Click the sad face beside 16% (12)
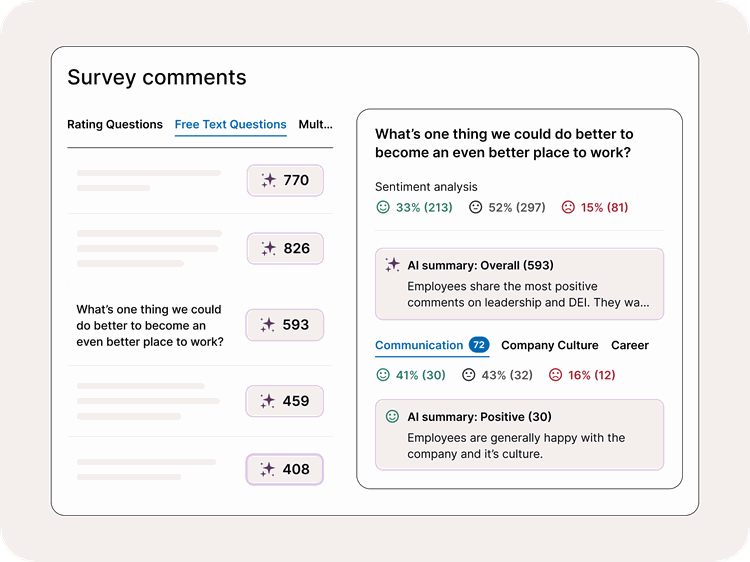 coord(555,375)
